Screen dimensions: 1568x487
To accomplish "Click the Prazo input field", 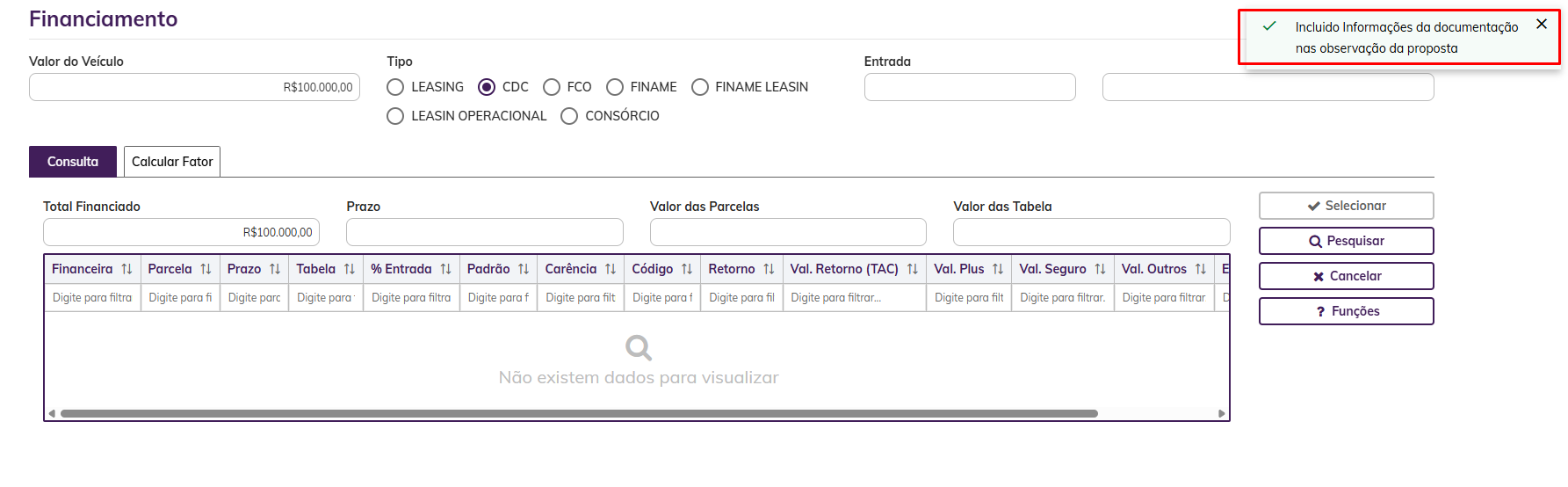I will tap(484, 232).
